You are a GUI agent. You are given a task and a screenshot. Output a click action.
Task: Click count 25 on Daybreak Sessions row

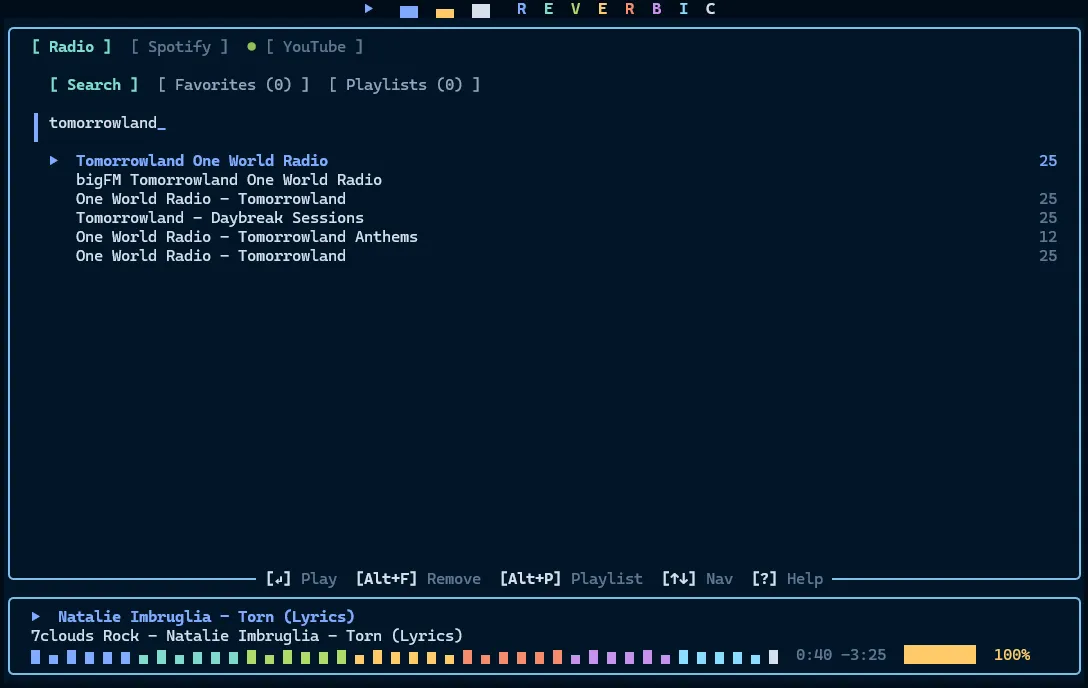click(x=1048, y=218)
